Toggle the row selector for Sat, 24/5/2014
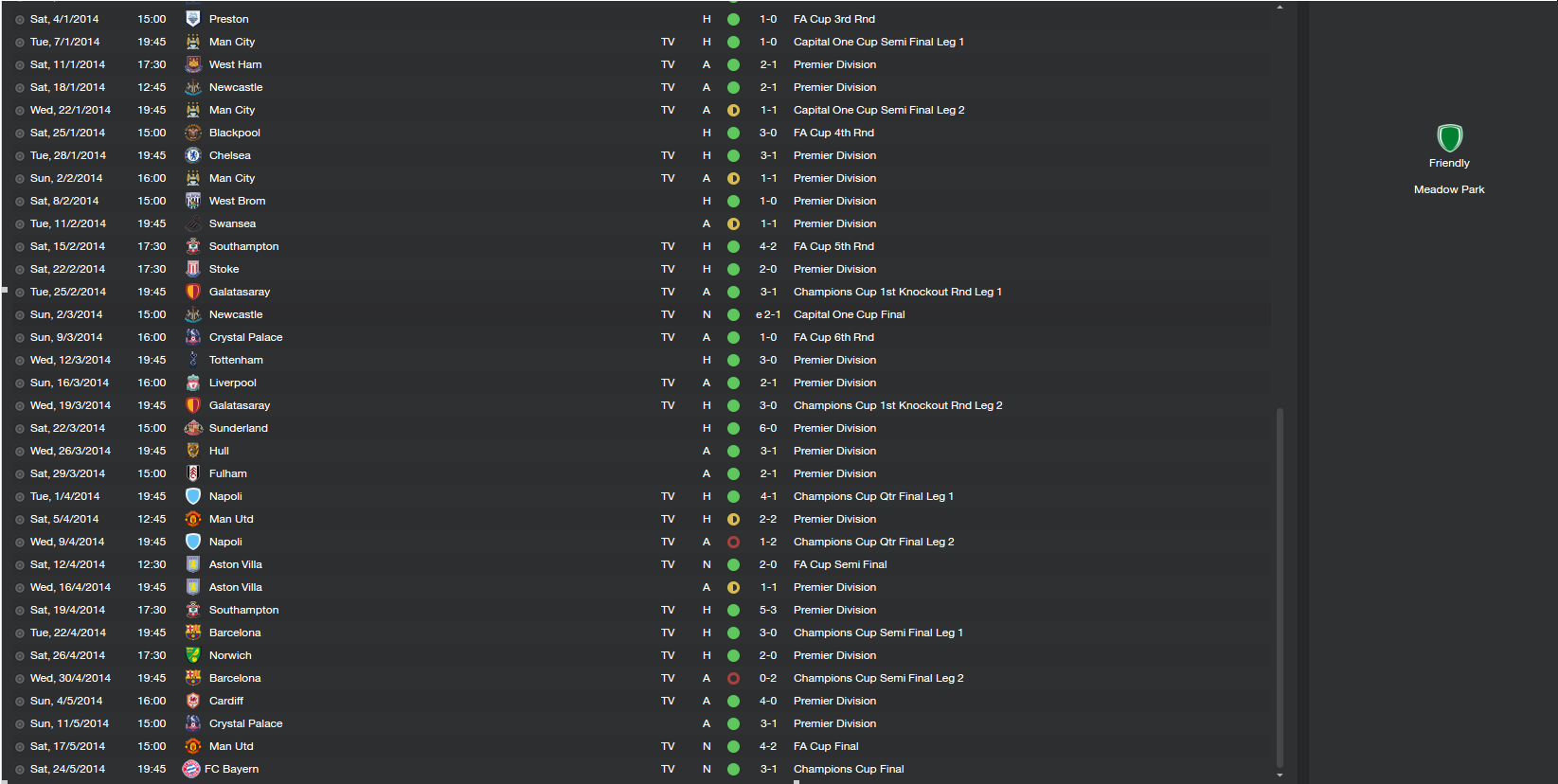The image size is (1558, 784). click(x=20, y=769)
